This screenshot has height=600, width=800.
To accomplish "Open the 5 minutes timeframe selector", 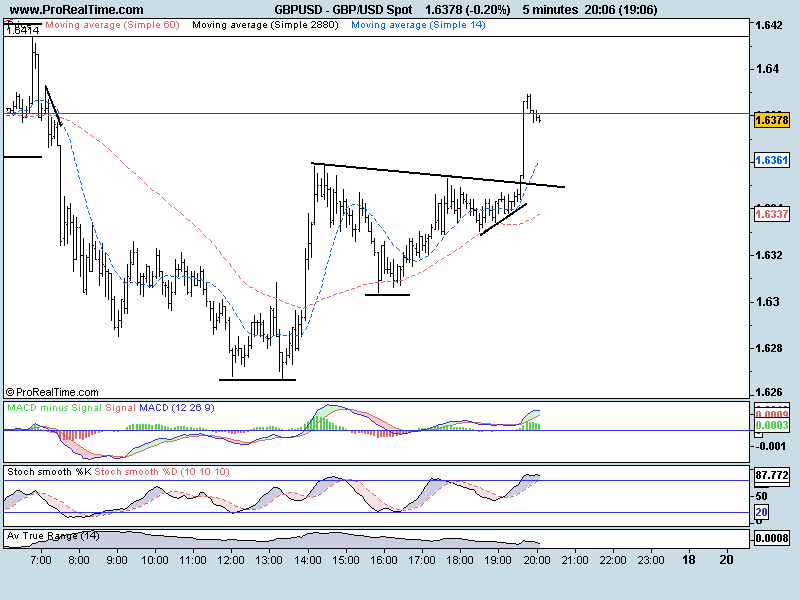I will [x=550, y=9].
